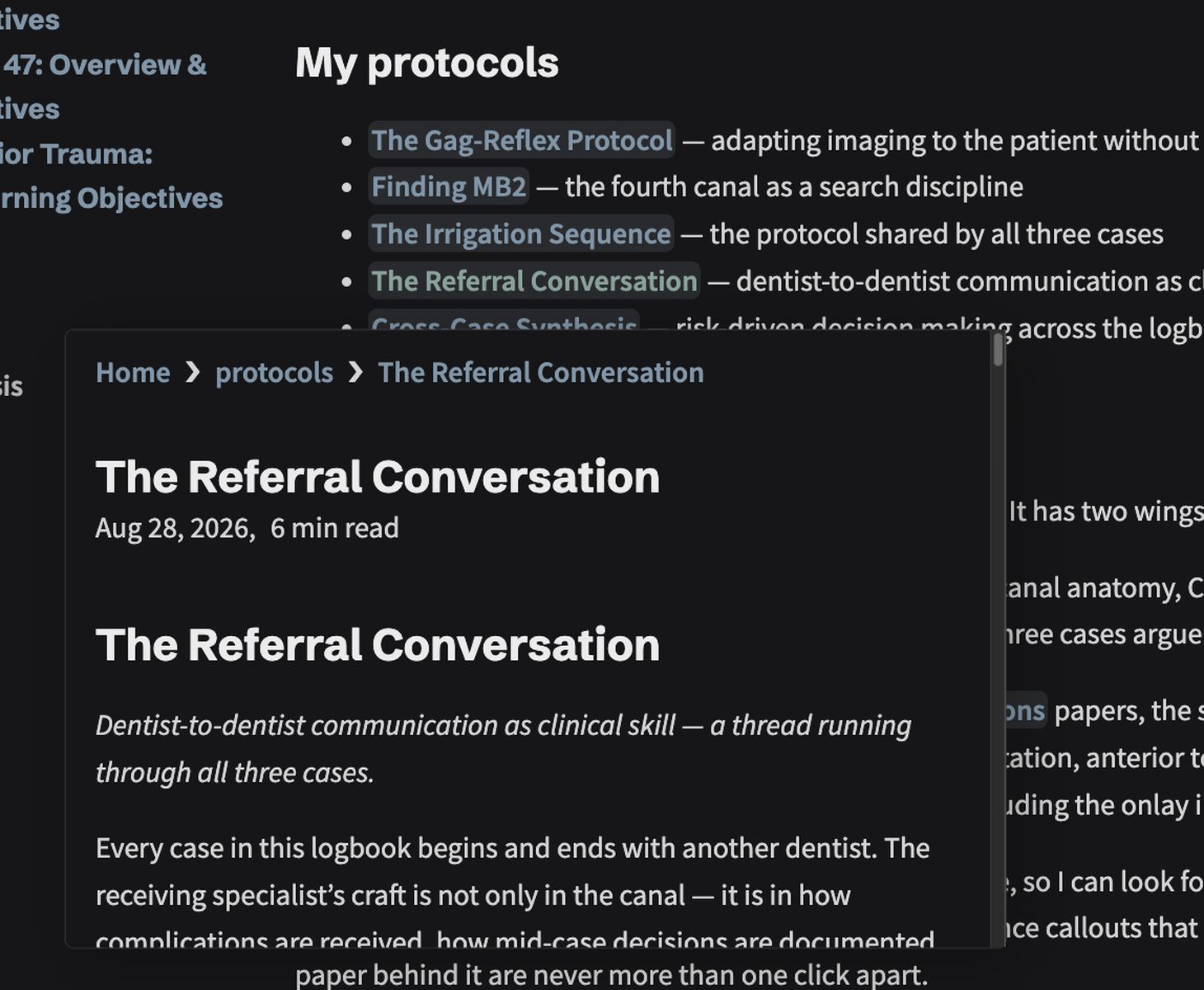The width and height of the screenshot is (1204, 990).
Task: Click the Aug 28, 2026 date text
Action: click(x=175, y=528)
